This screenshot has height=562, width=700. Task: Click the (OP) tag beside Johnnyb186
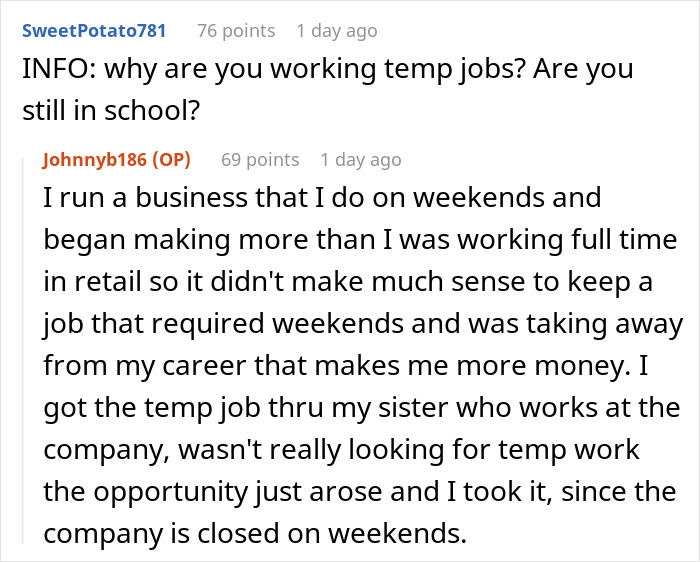click(172, 160)
